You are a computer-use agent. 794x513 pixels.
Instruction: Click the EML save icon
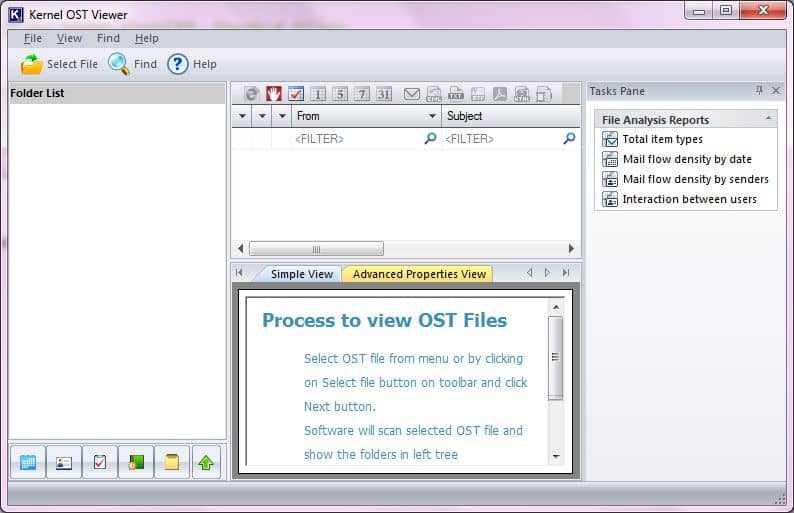tap(434, 94)
